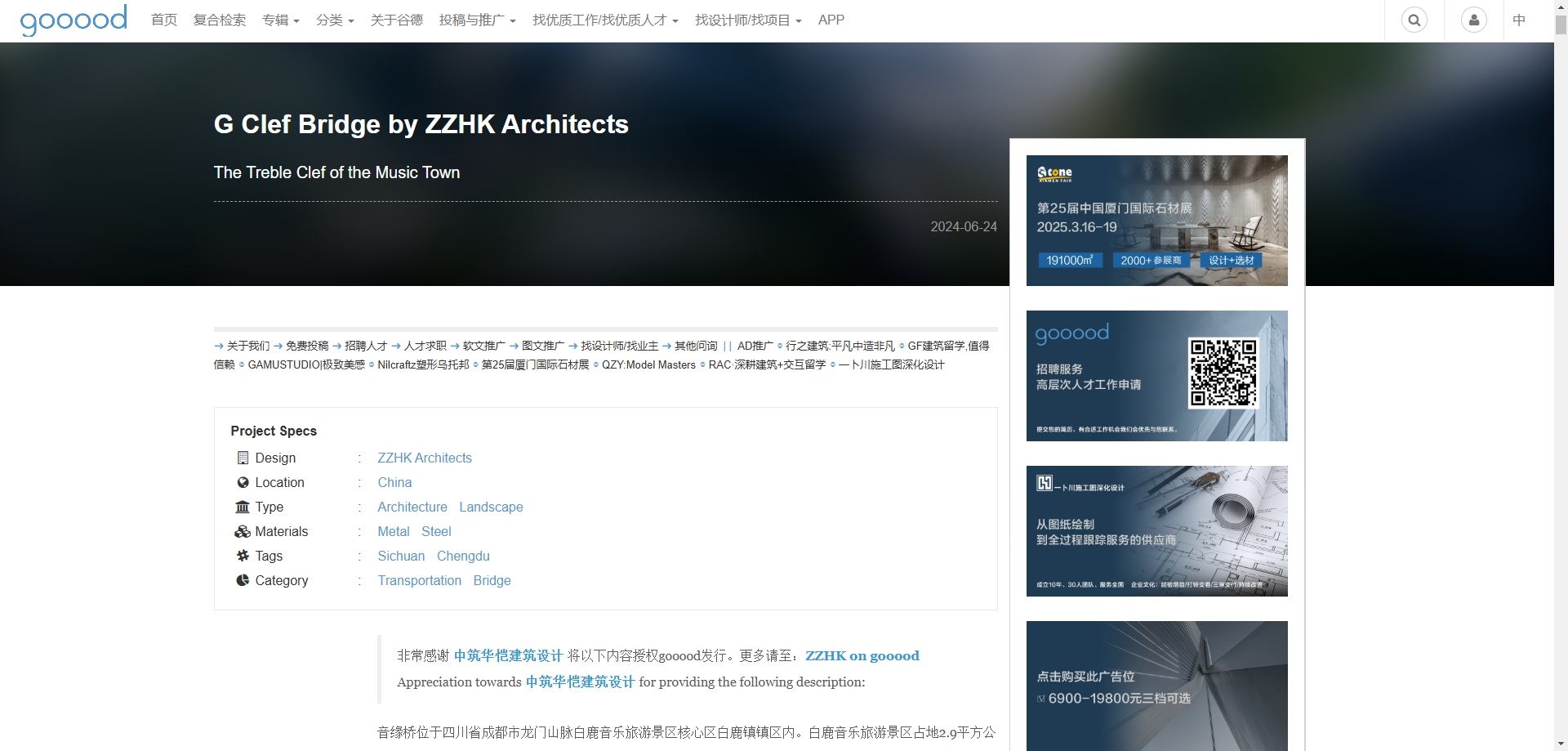Expand the 专辑 dropdown menu

(x=280, y=20)
